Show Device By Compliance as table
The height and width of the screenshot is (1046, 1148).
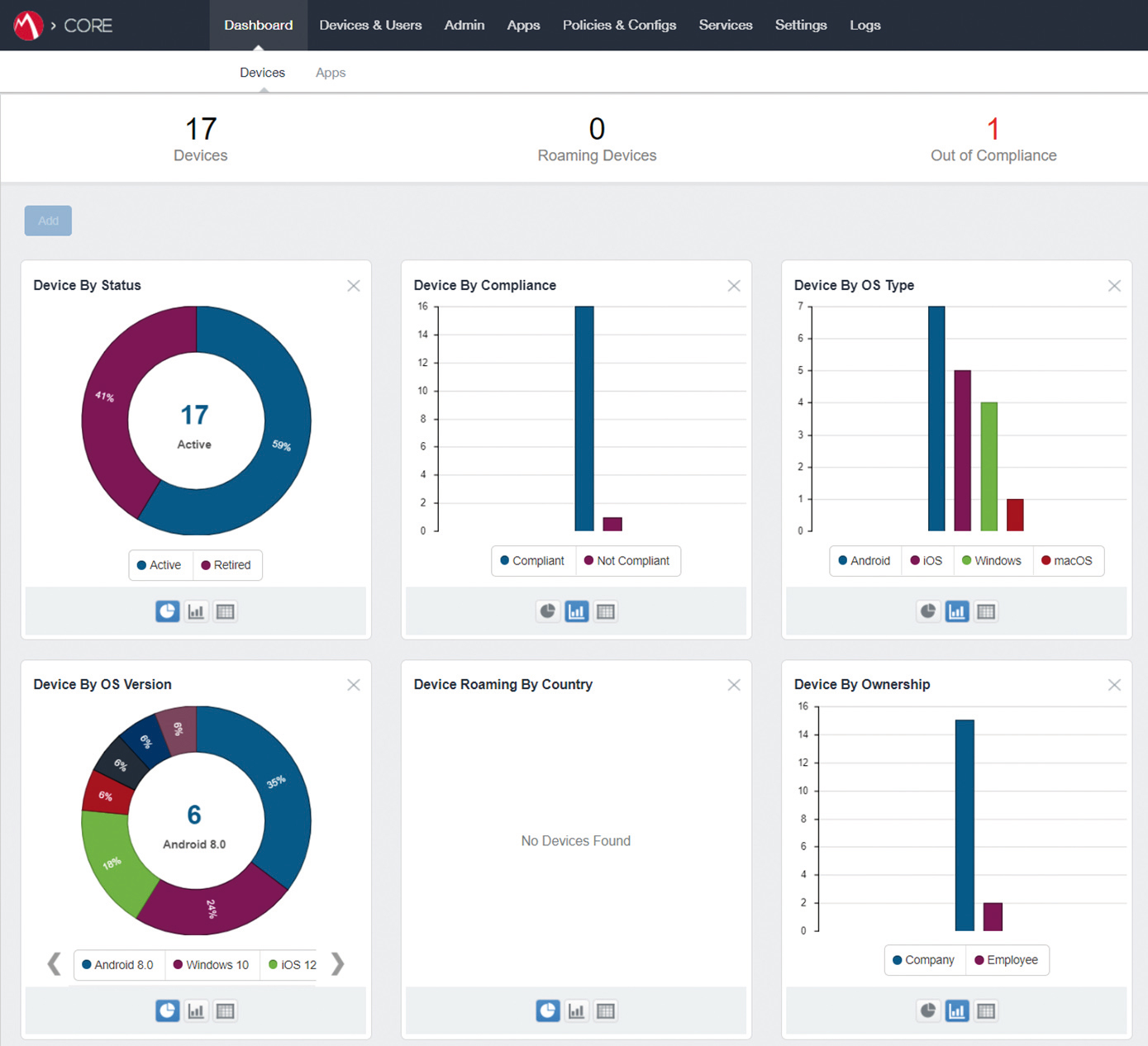[x=606, y=611]
